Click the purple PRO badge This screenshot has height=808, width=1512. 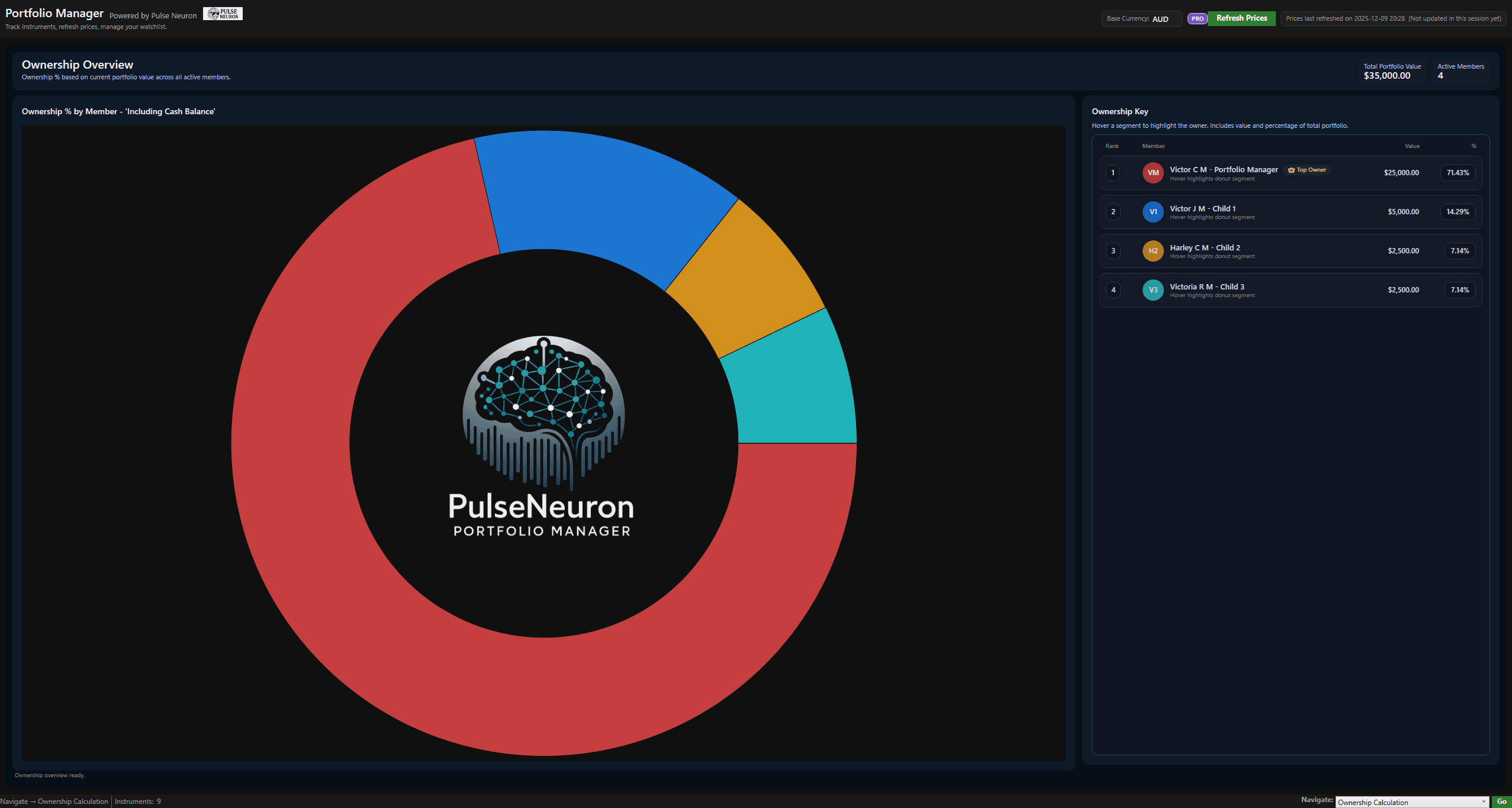[x=1197, y=18]
